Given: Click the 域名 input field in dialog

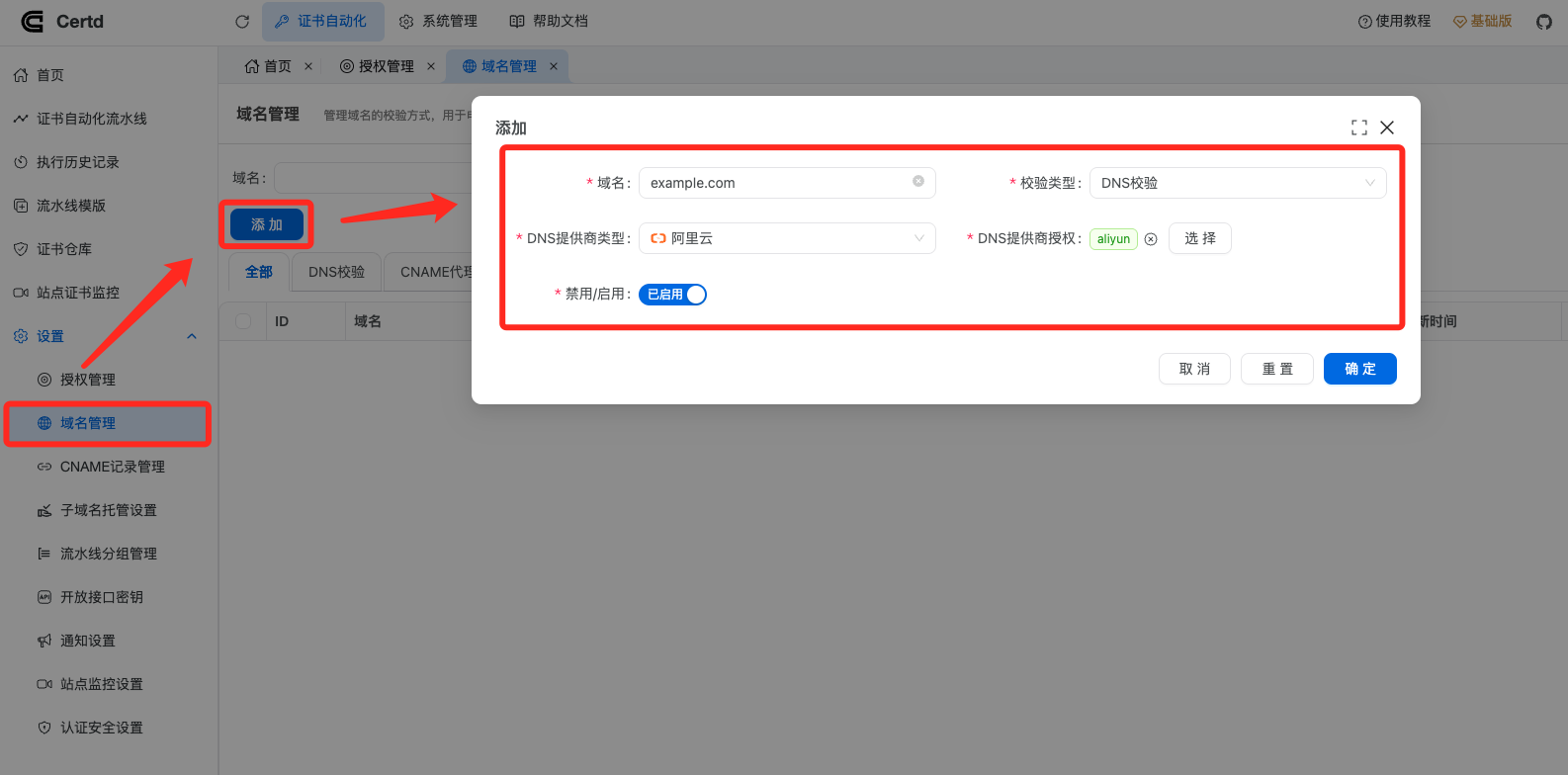Looking at the screenshot, I should [776, 183].
